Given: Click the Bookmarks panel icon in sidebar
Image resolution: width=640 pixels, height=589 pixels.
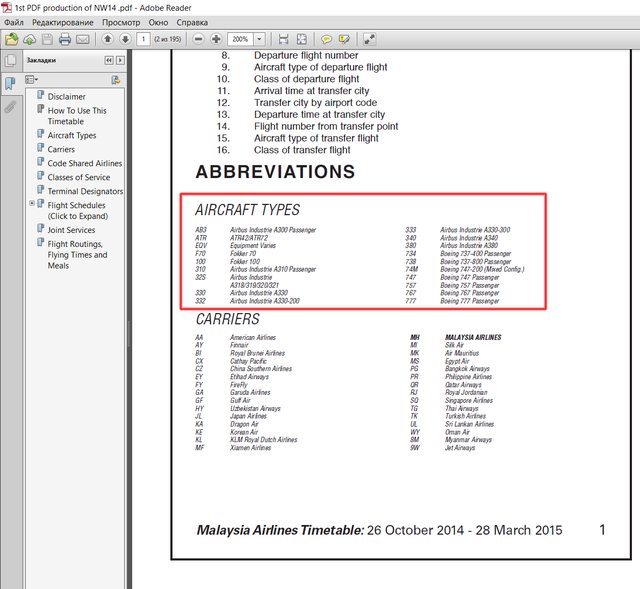Looking at the screenshot, I should click(x=10, y=84).
